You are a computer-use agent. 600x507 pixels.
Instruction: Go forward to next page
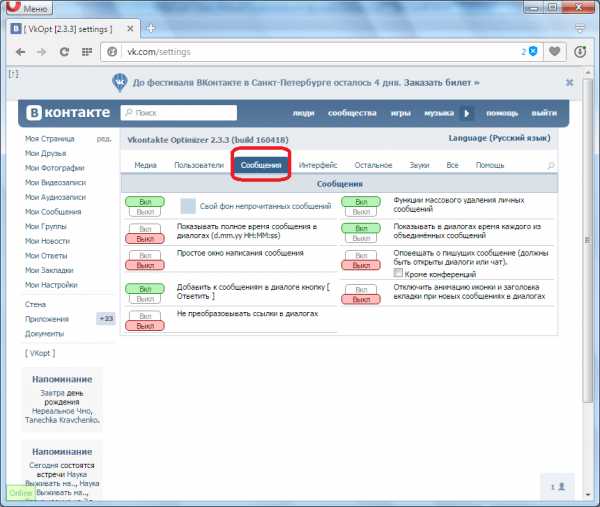point(41,52)
